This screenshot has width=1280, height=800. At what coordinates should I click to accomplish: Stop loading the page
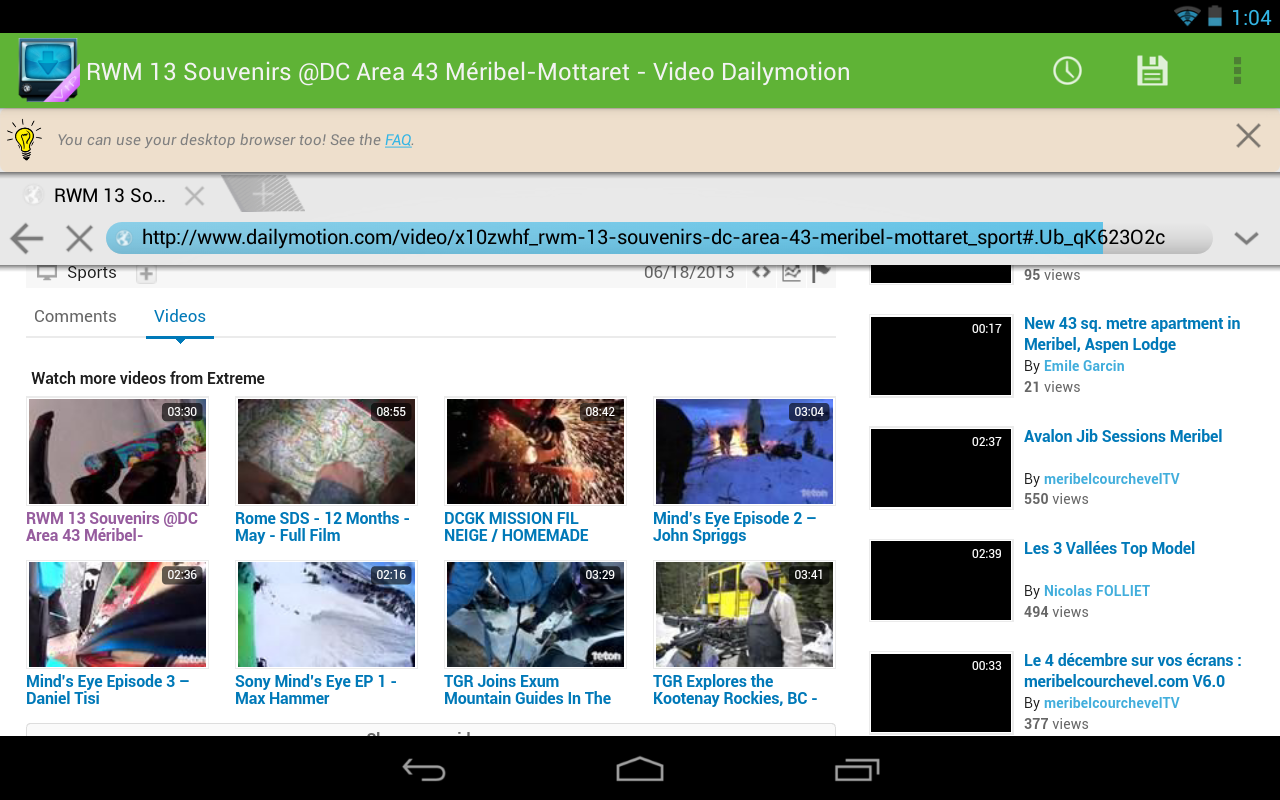click(x=79, y=238)
